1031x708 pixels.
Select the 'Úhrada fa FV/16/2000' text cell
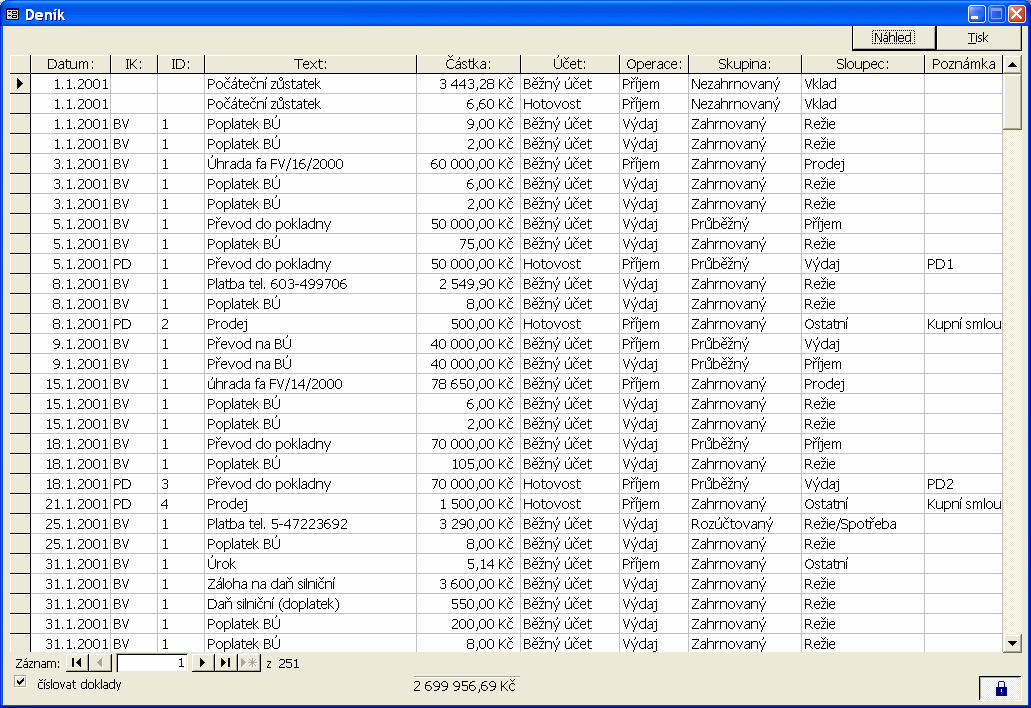coord(309,164)
